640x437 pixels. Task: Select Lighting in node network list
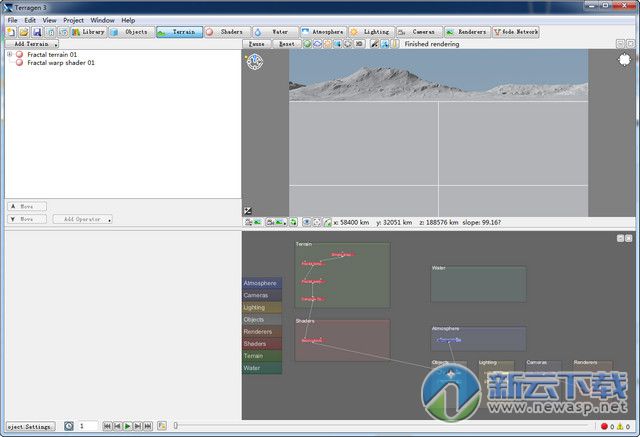pos(262,307)
